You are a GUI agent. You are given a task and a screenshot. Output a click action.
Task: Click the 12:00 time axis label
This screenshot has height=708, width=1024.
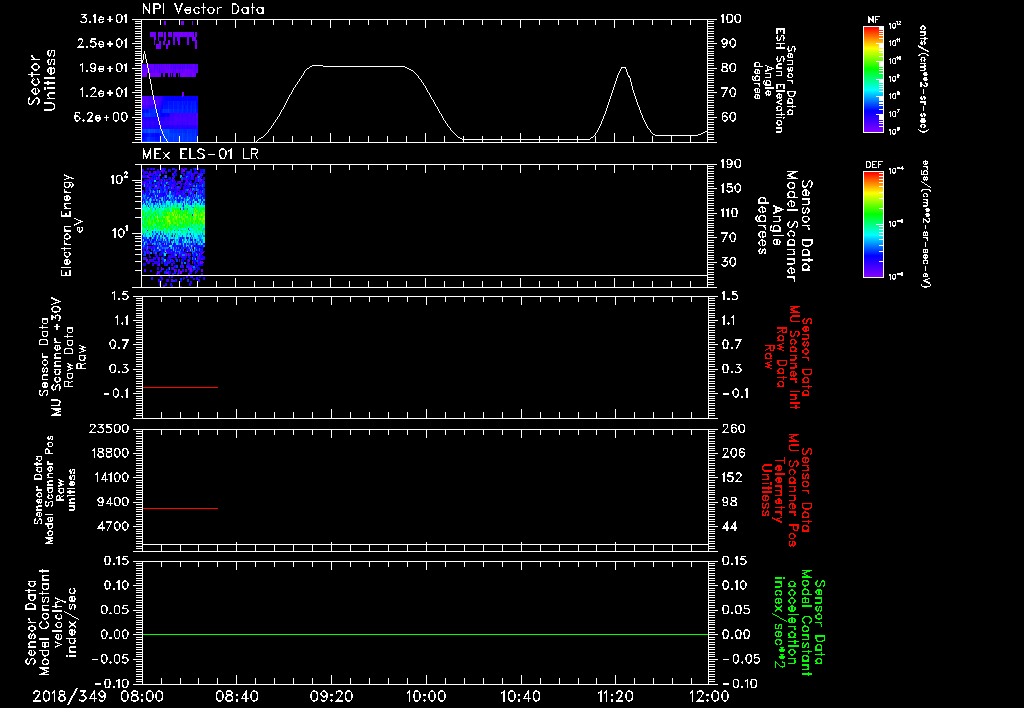(709, 696)
